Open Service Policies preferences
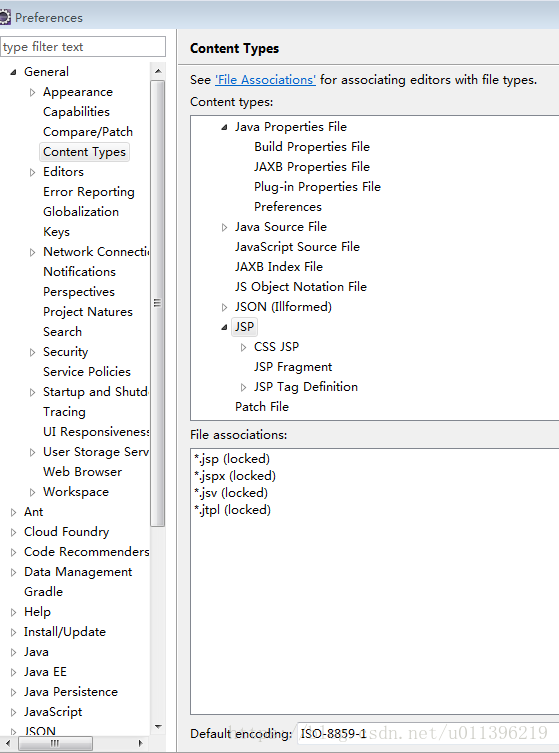This screenshot has width=559, height=753. (x=87, y=372)
